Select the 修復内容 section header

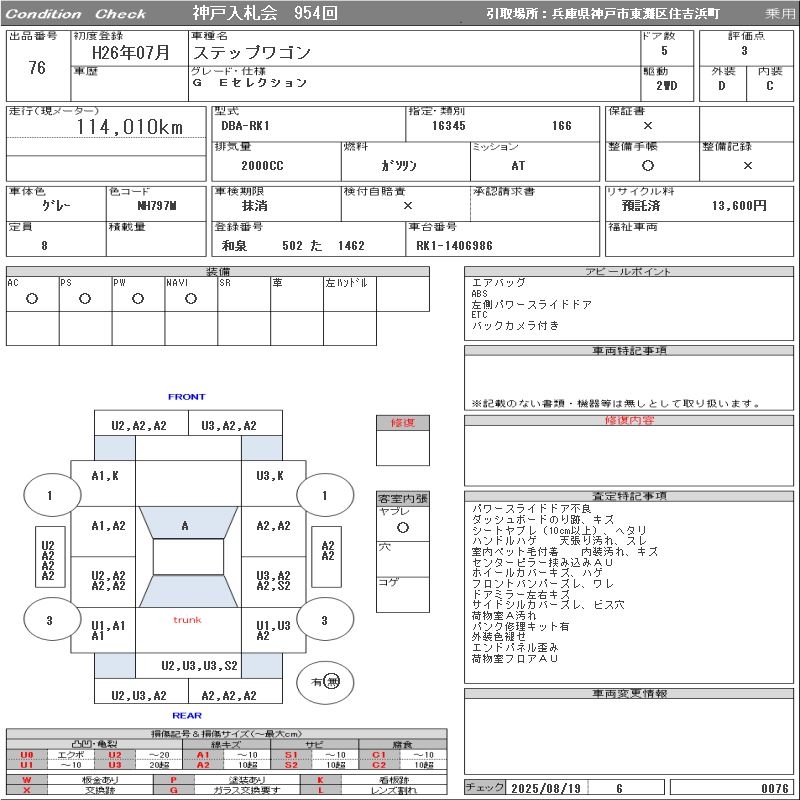(630, 421)
